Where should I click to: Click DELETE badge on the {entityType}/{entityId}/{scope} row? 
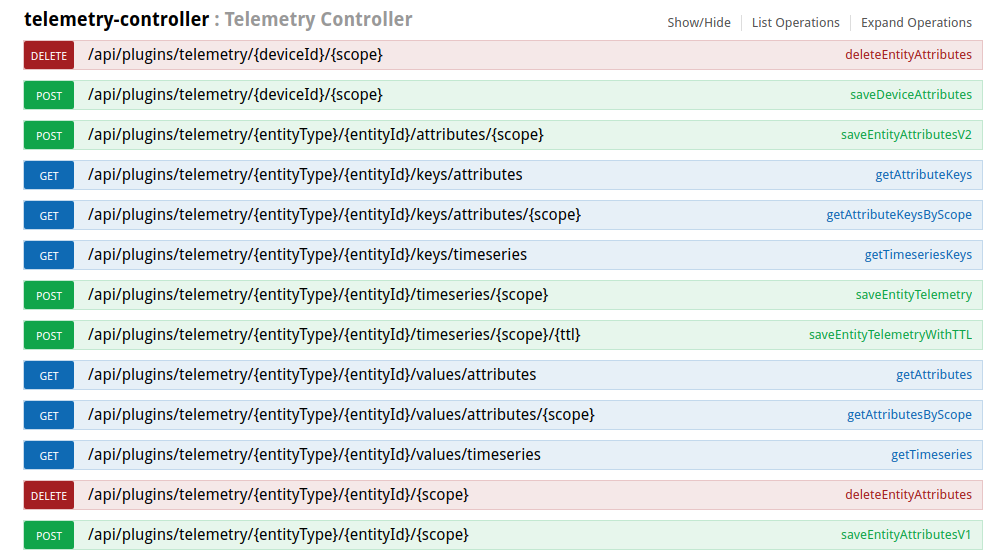point(49,496)
